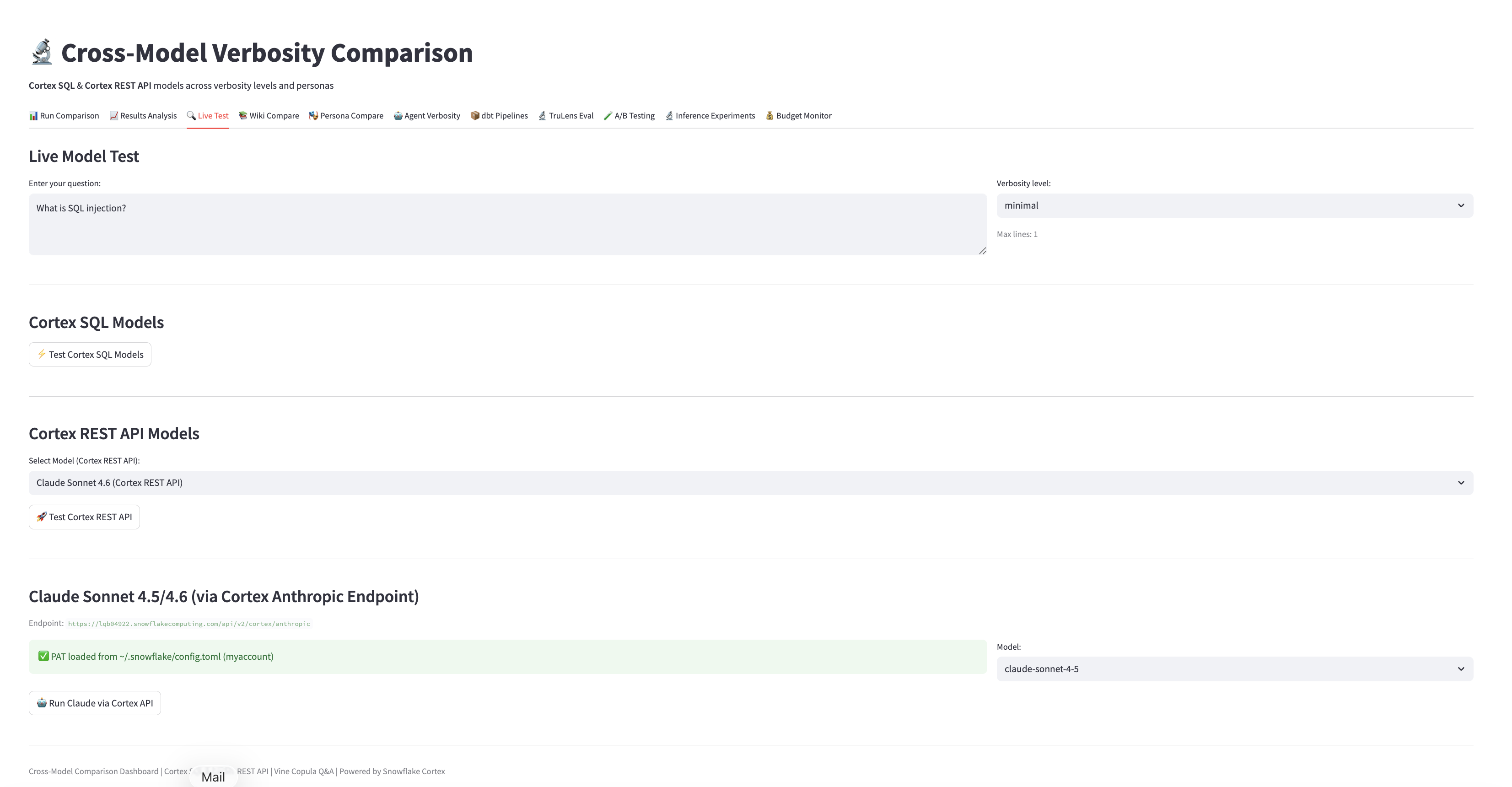This screenshot has height=787, width=1512.
Task: Expand the claude-sonnet-4-5 Model dropdown
Action: [x=1234, y=668]
